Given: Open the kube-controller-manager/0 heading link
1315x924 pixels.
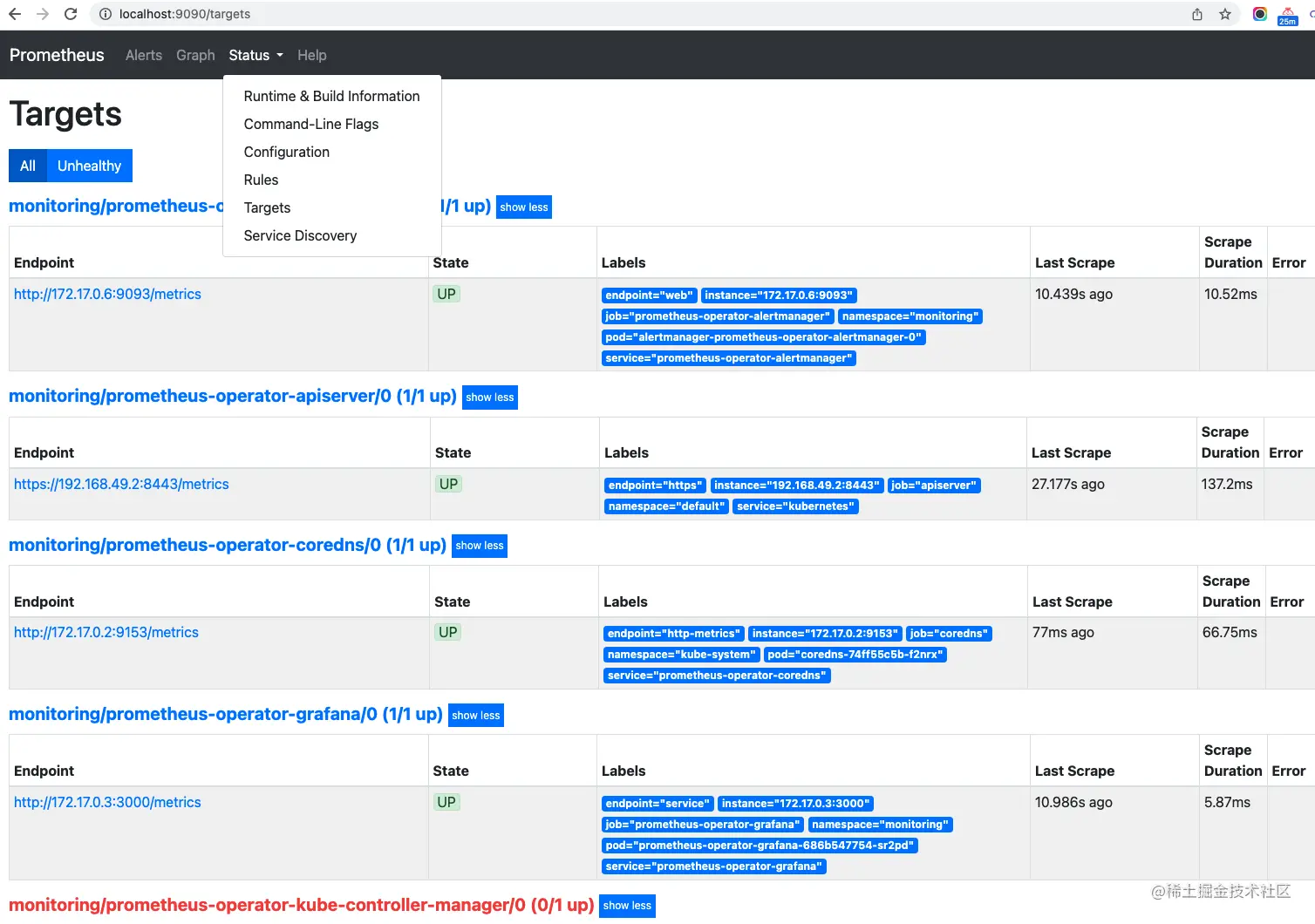Looking at the screenshot, I should pos(302,905).
